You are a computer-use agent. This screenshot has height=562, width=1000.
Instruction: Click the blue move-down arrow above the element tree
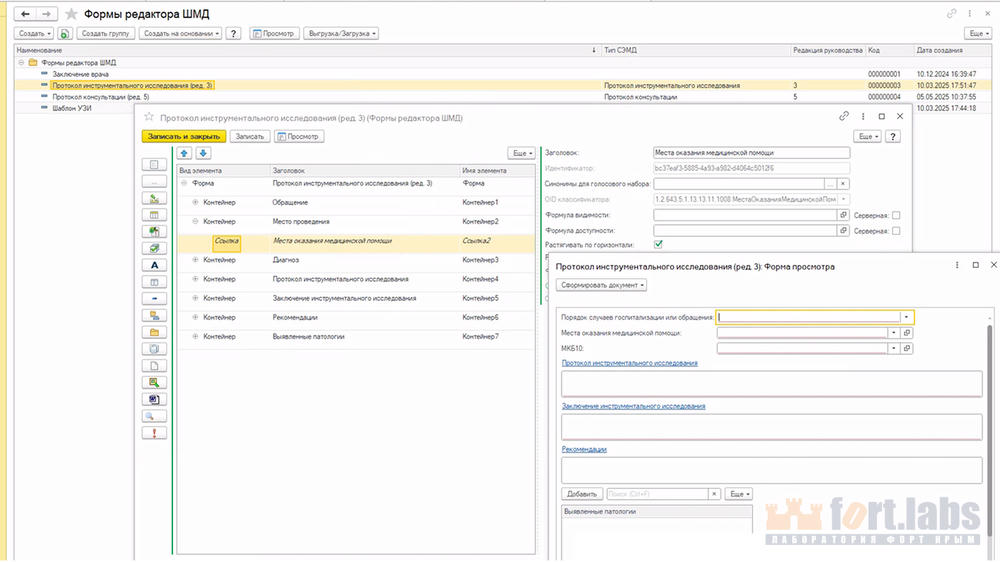[x=203, y=153]
